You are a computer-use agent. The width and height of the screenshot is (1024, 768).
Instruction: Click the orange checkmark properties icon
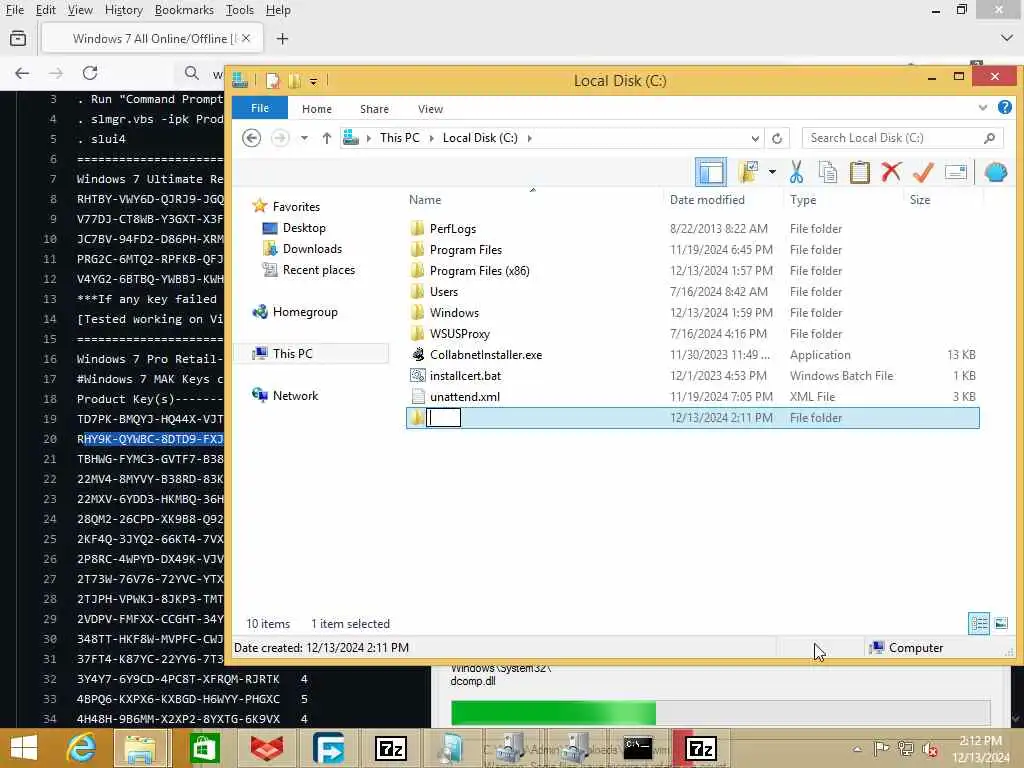tap(923, 172)
